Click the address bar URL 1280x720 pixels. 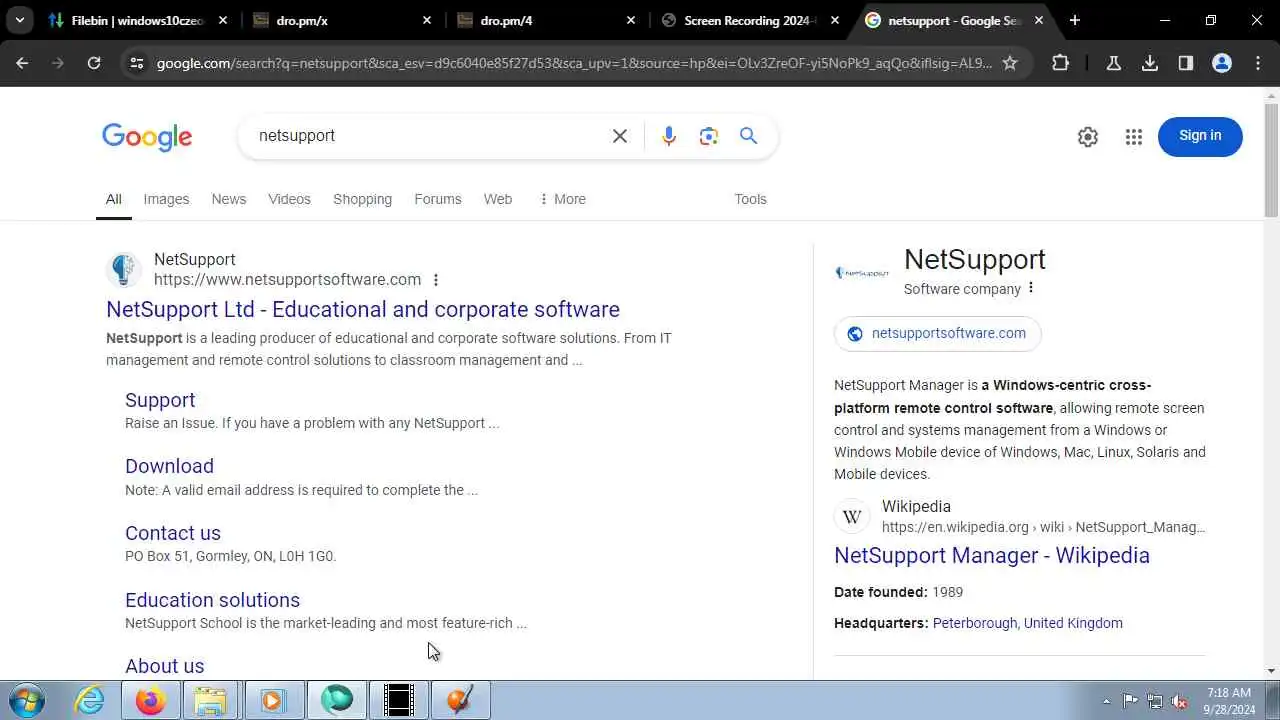point(574,63)
